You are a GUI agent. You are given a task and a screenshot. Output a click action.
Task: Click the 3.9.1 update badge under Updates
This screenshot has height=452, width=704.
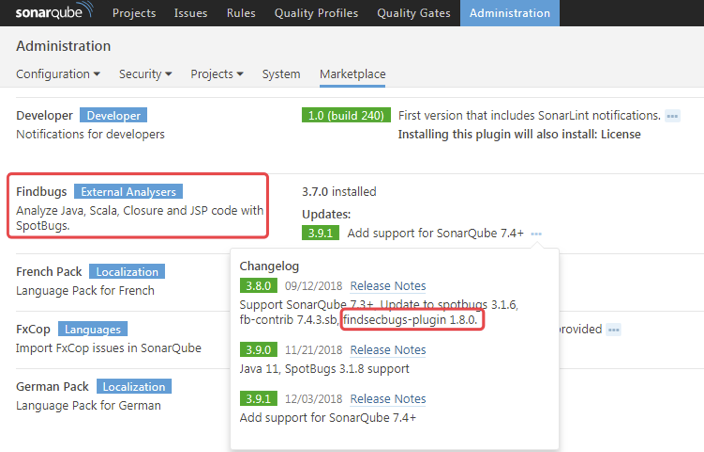coord(321,233)
